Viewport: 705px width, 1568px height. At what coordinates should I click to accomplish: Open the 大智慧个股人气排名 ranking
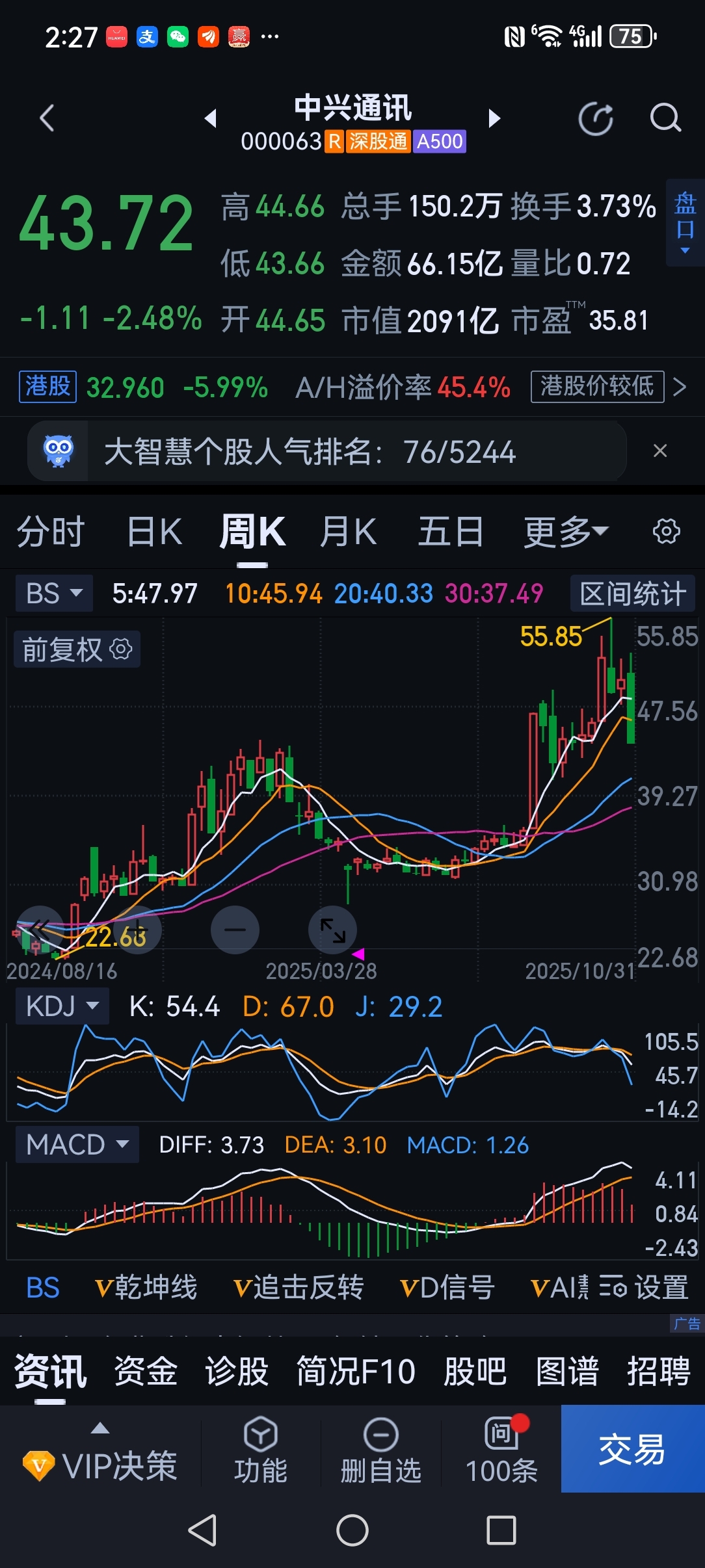[x=326, y=451]
